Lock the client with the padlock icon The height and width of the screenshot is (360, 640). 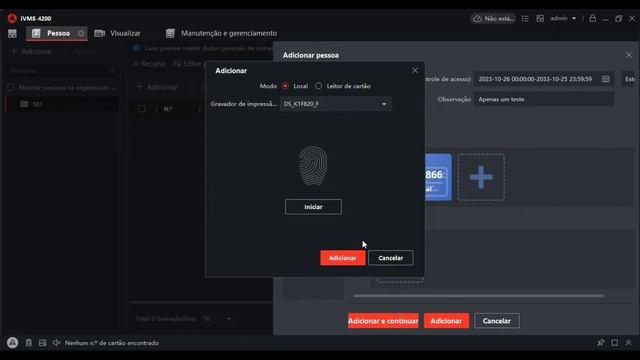click(593, 18)
